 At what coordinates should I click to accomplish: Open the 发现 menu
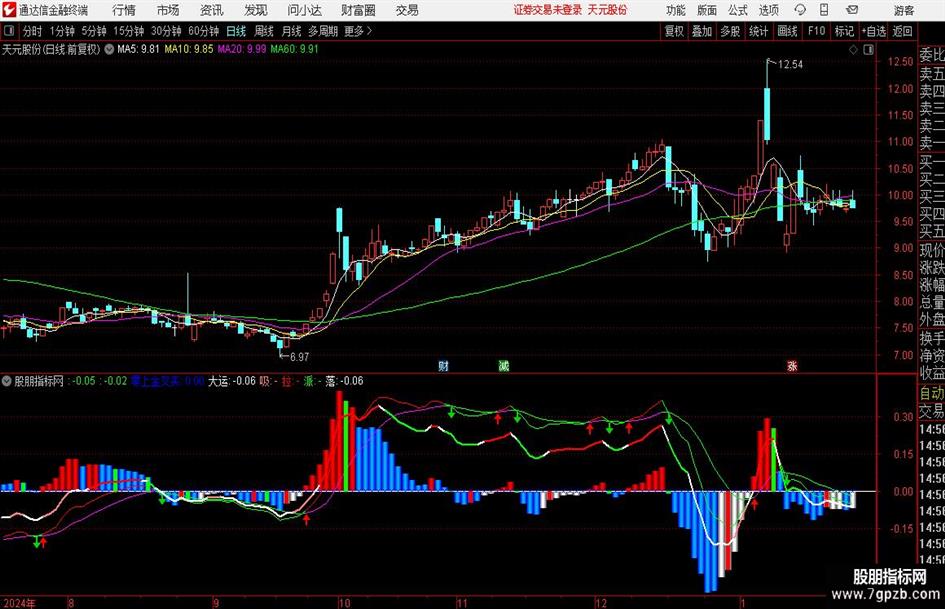pyautogui.click(x=256, y=10)
